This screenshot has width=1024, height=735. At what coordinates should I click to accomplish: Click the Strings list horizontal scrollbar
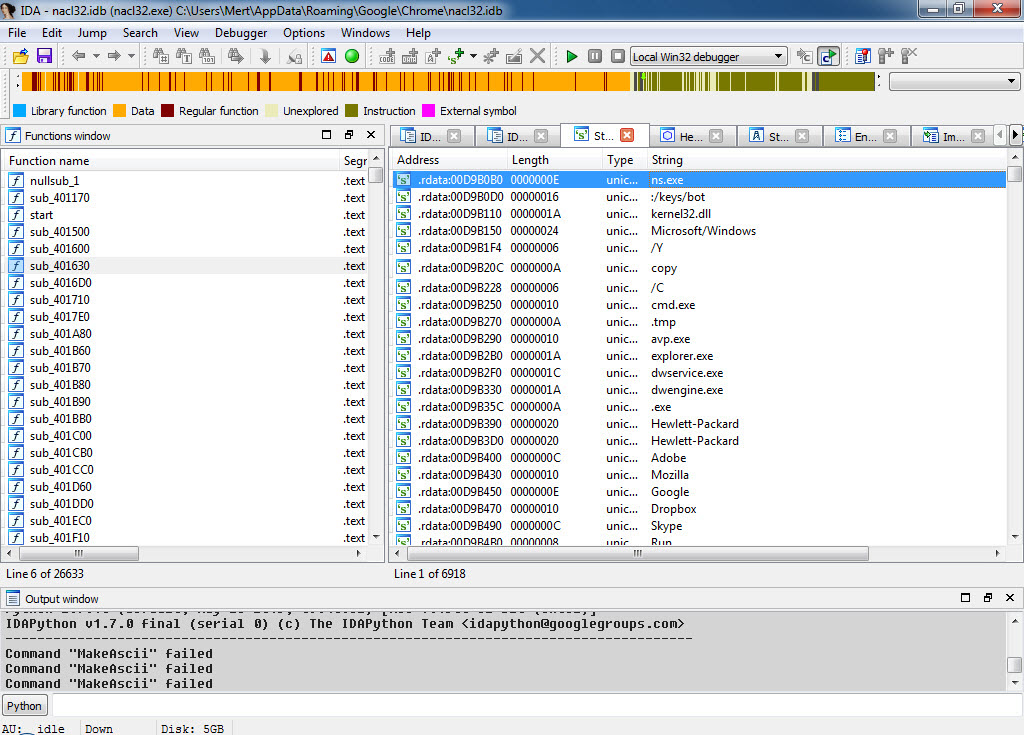(x=637, y=553)
